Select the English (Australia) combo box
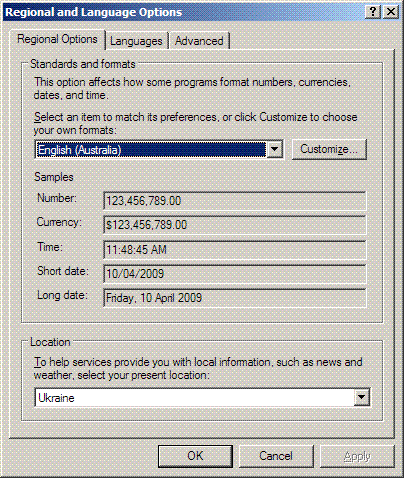This screenshot has width=404, height=478. [159, 149]
